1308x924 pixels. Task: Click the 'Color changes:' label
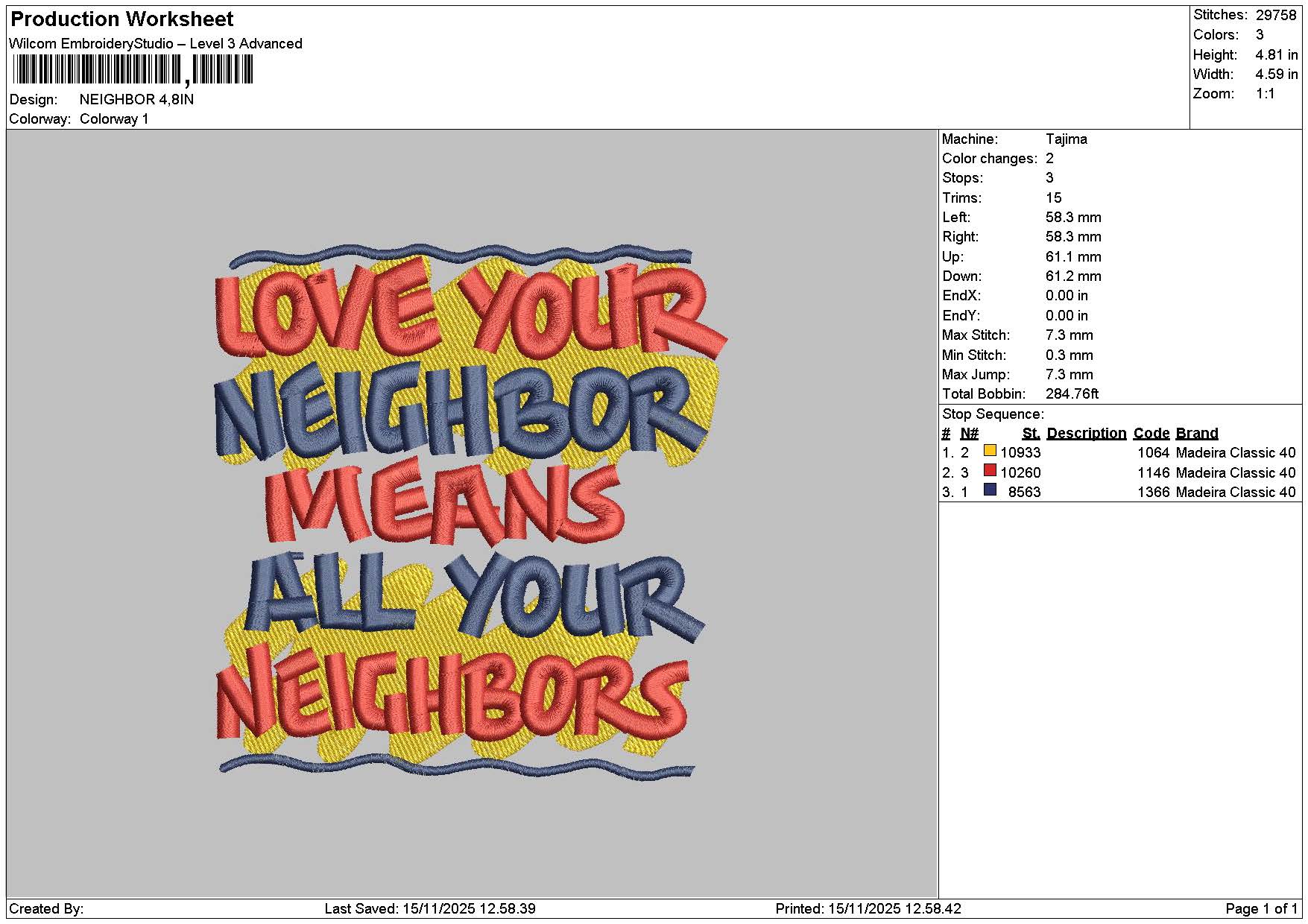point(990,159)
